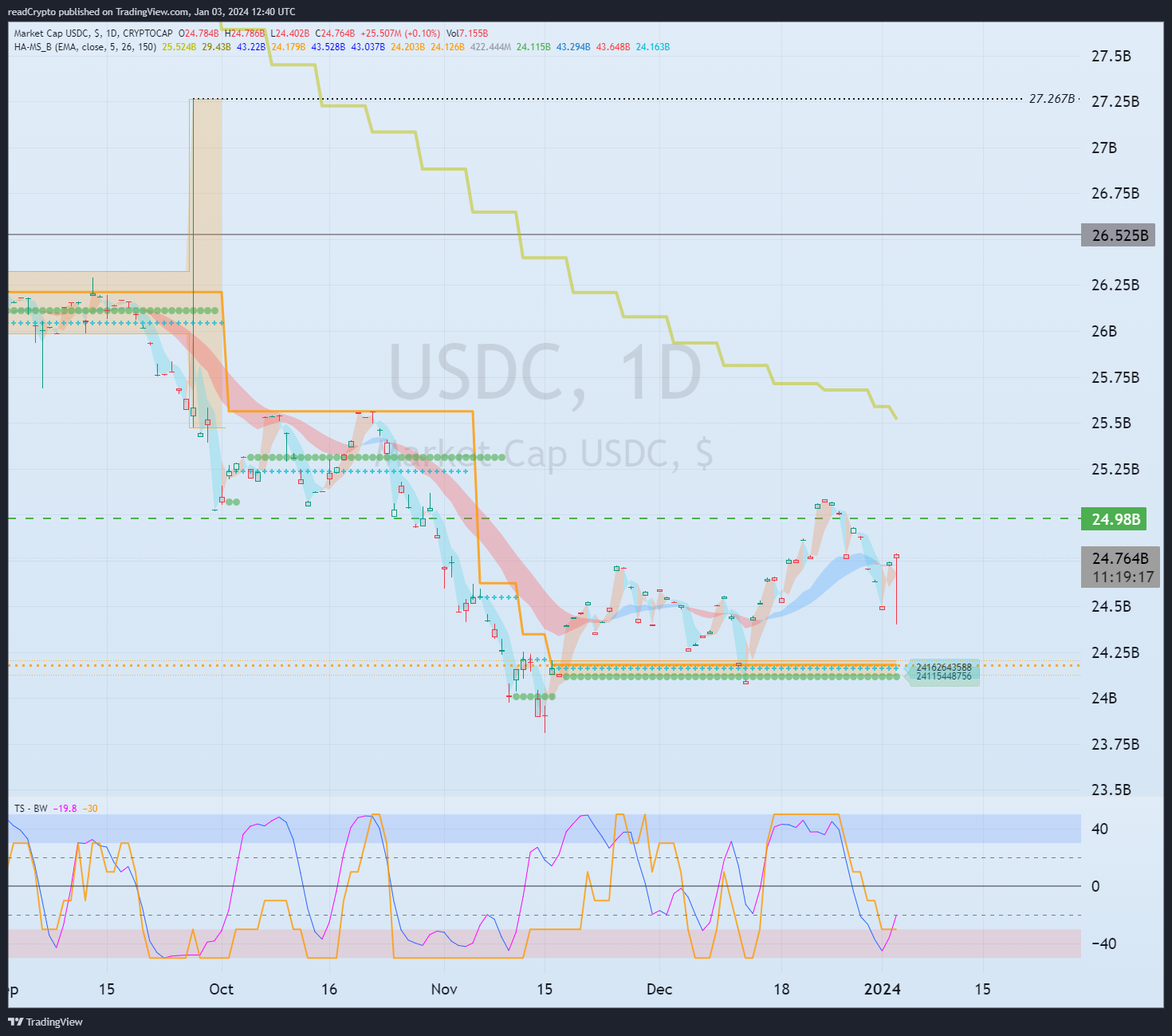Click the Oct label on time axis
Image resolution: width=1172 pixels, height=1036 pixels.
tap(221, 989)
